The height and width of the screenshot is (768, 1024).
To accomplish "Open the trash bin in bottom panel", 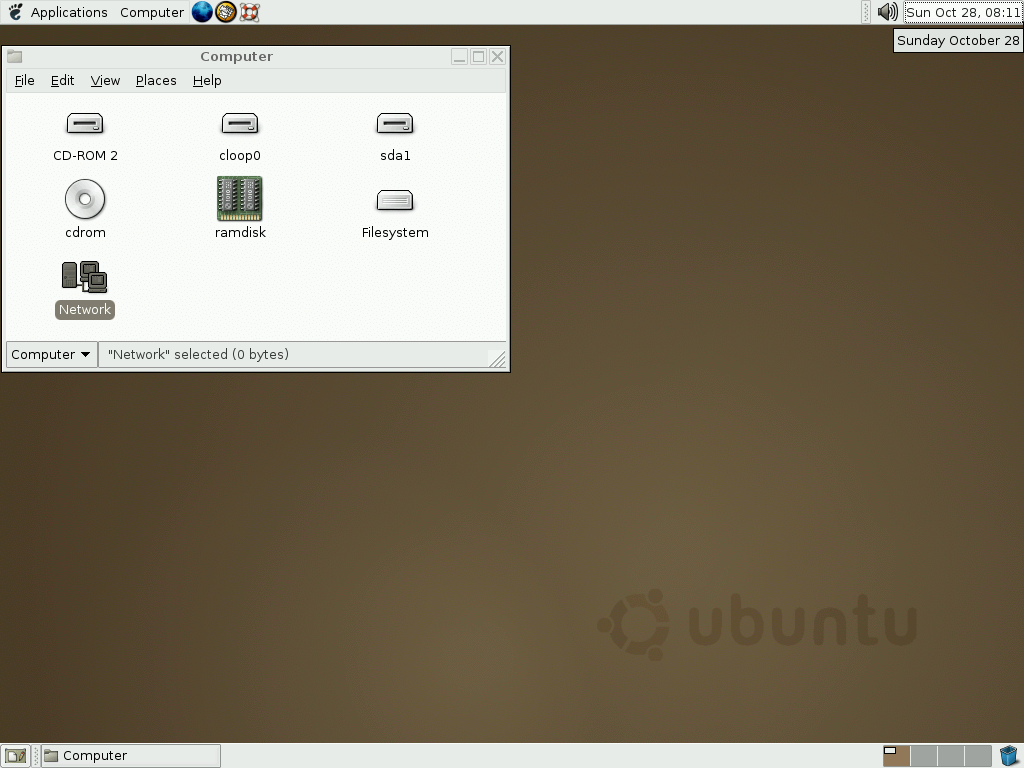I will pos(1008,755).
